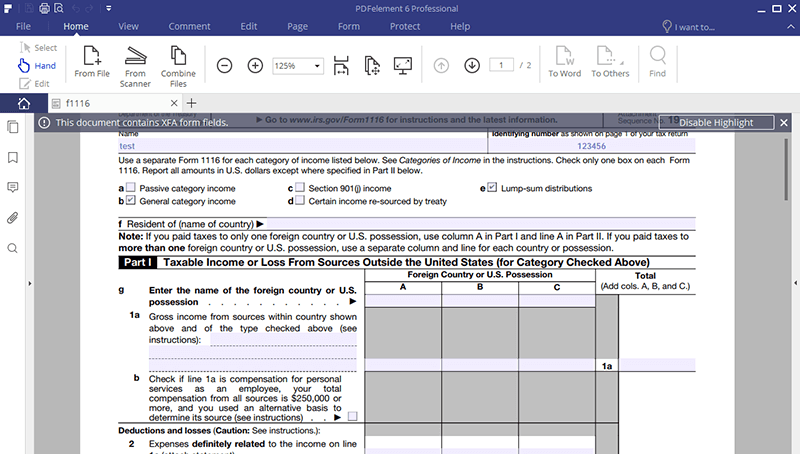Click column A foreign country name field

[403, 300]
